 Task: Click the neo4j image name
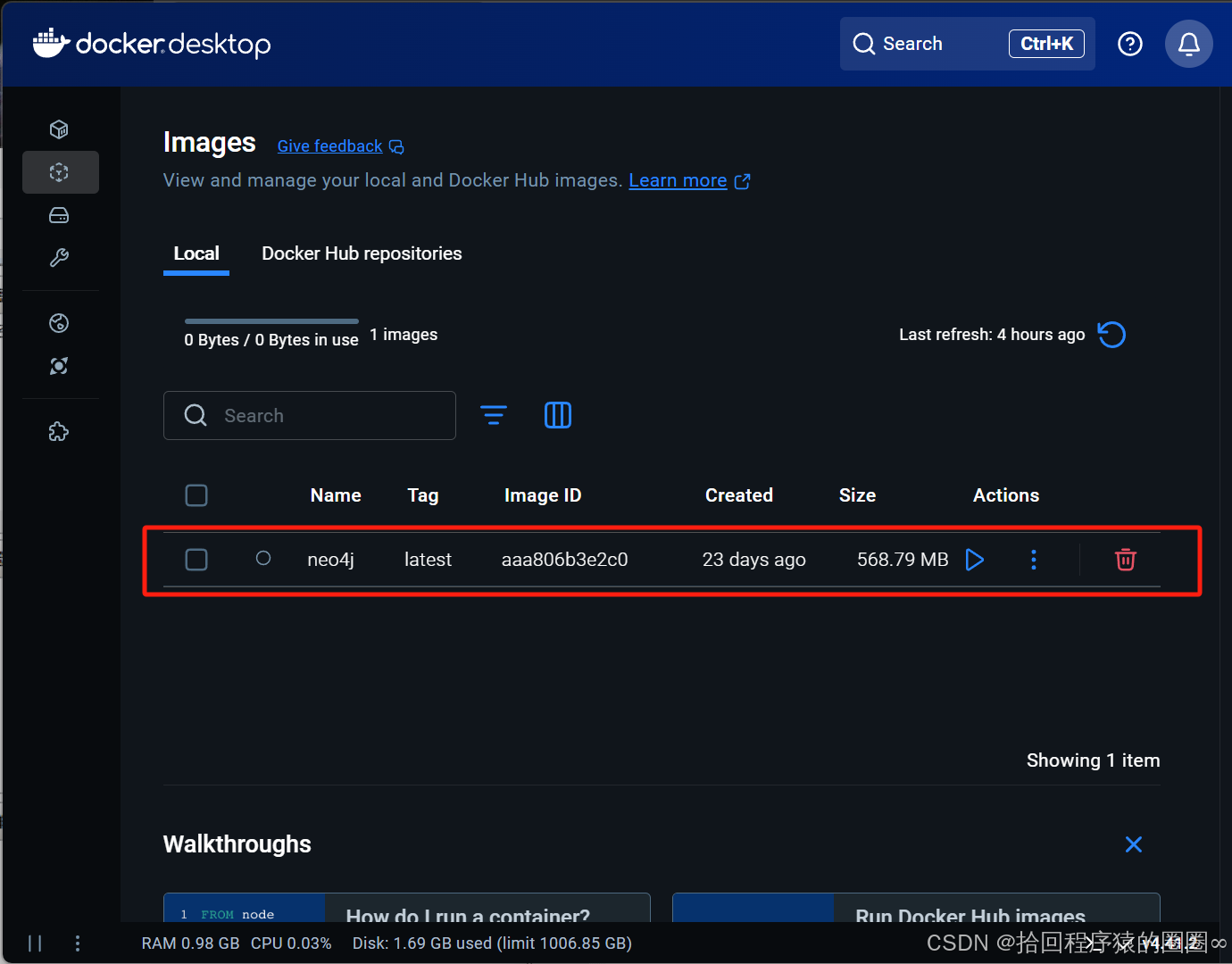coord(331,560)
